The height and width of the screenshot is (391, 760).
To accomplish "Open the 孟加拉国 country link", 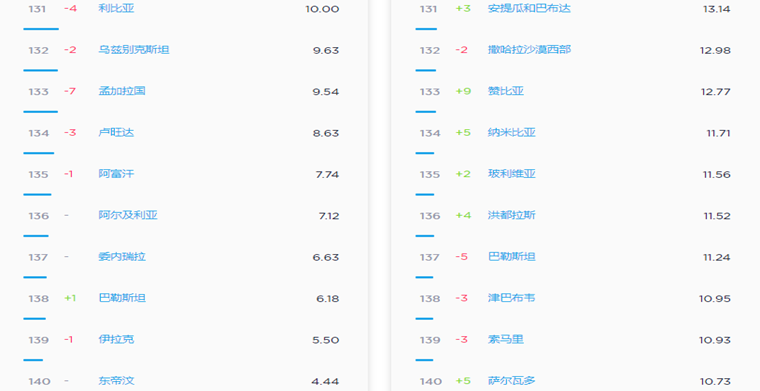I will pyautogui.click(x=122, y=91).
